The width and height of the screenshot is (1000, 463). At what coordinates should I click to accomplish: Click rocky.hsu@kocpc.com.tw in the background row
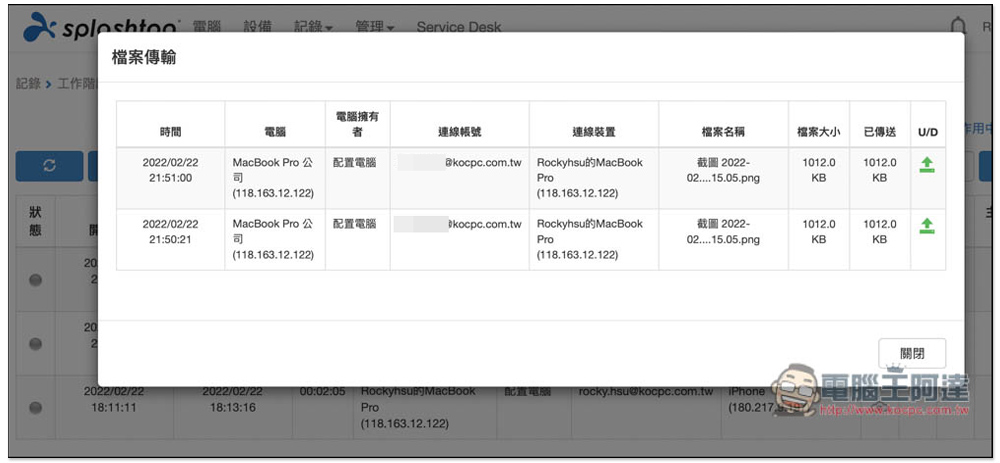click(x=645, y=391)
